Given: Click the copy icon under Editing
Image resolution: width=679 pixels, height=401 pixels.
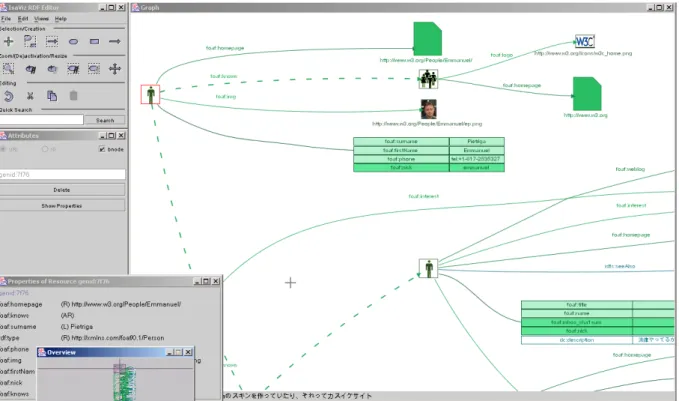Looking at the screenshot, I should [52, 96].
